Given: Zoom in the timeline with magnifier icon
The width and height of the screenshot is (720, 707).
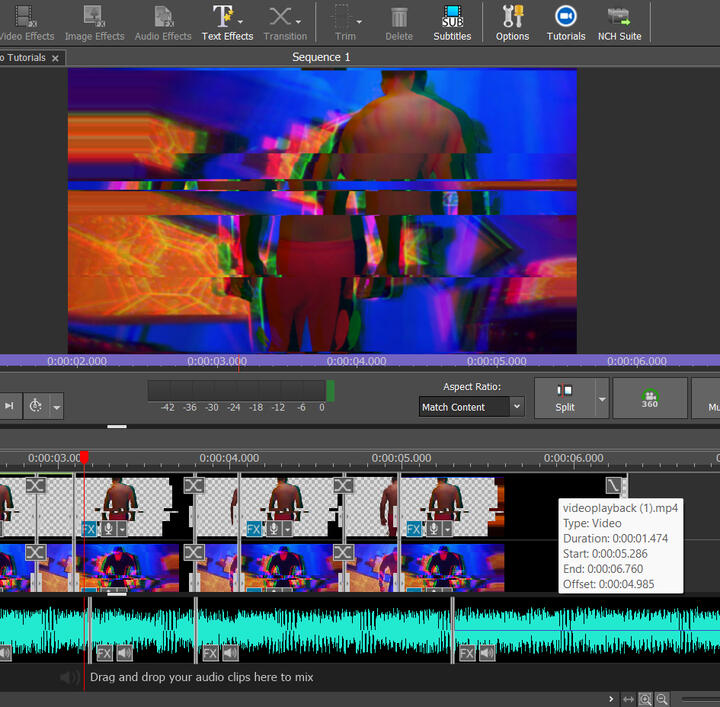Looking at the screenshot, I should coord(646,699).
